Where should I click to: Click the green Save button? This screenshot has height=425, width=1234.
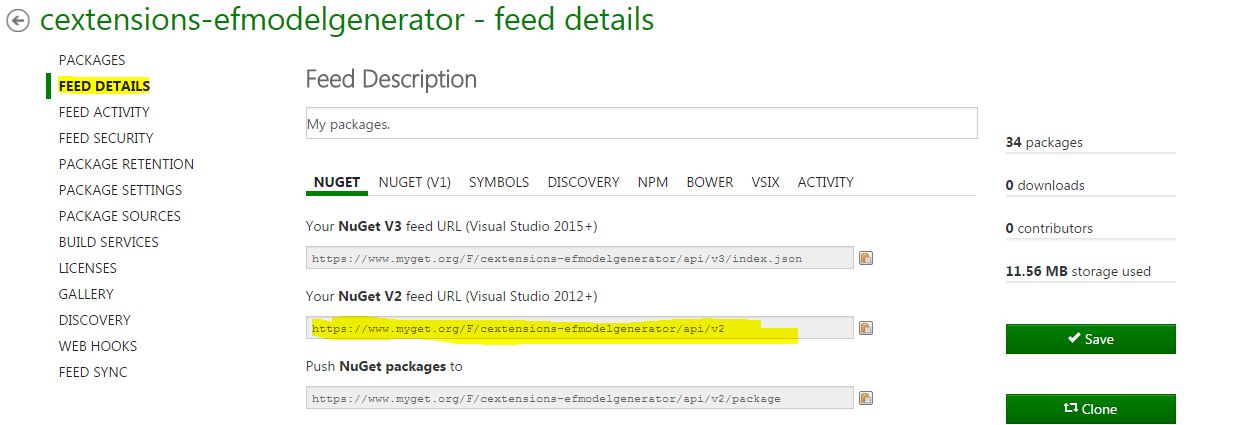(x=1091, y=339)
